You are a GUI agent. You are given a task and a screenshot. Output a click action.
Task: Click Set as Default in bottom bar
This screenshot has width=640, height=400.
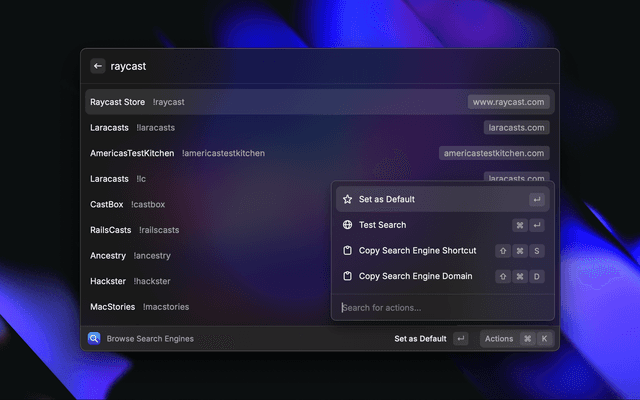[420, 339]
